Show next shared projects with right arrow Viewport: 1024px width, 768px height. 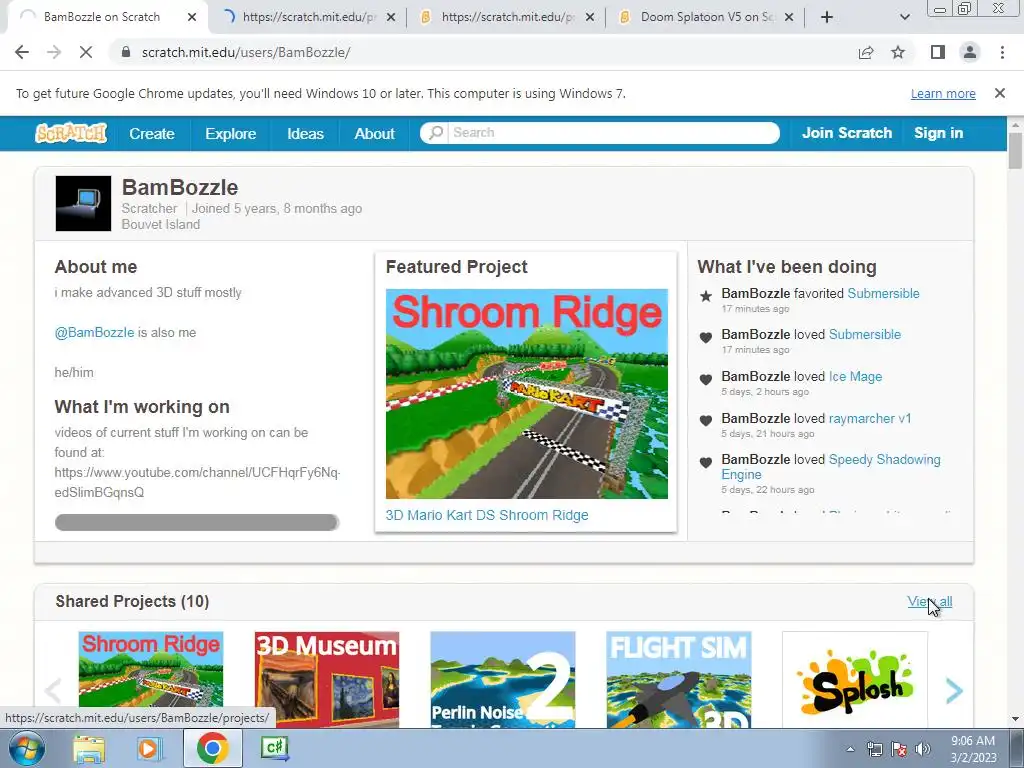click(954, 690)
